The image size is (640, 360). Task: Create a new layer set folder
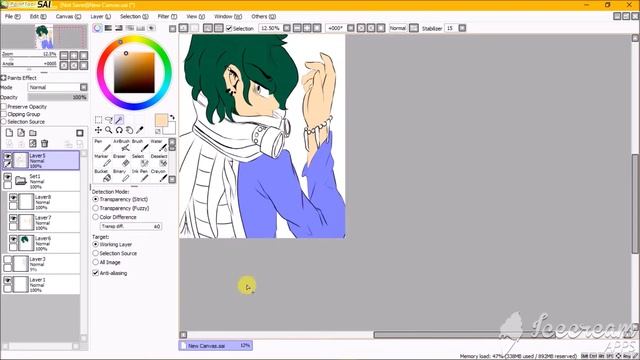[33, 133]
